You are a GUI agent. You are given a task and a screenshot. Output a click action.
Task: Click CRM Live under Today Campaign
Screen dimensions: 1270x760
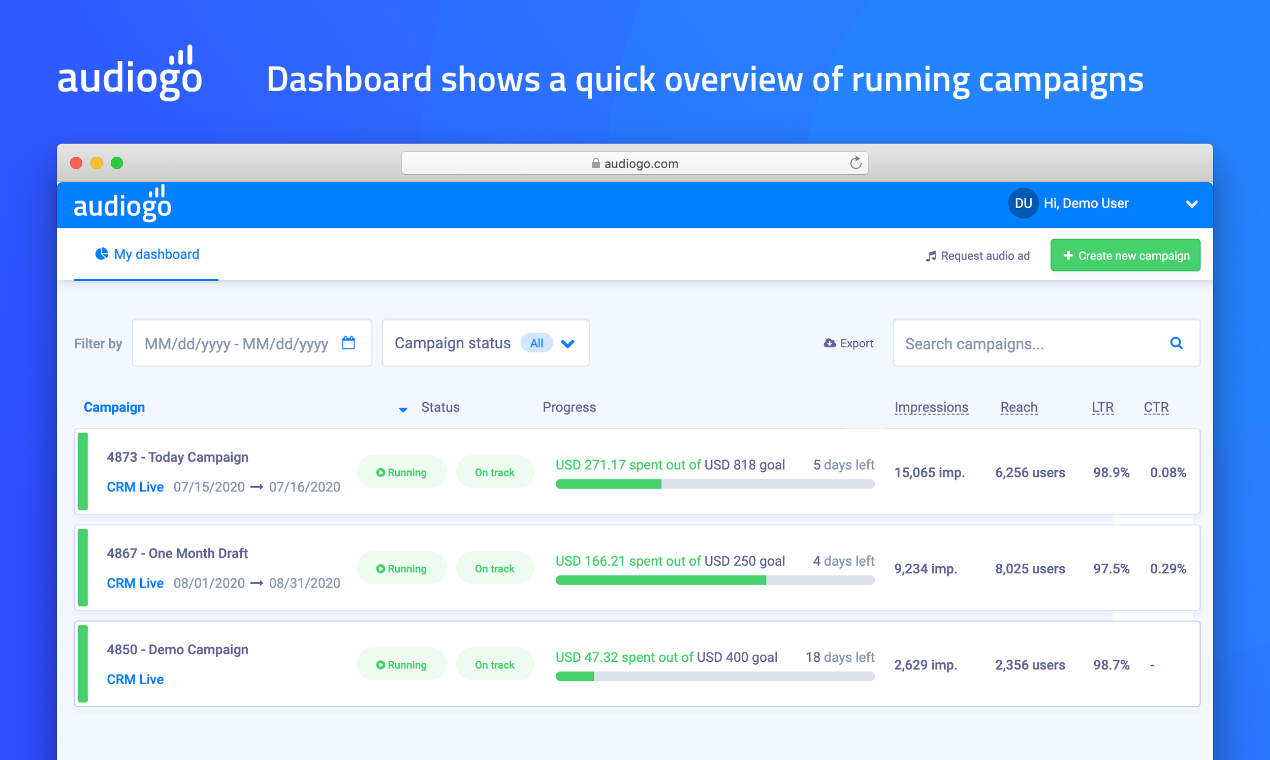[x=135, y=487]
